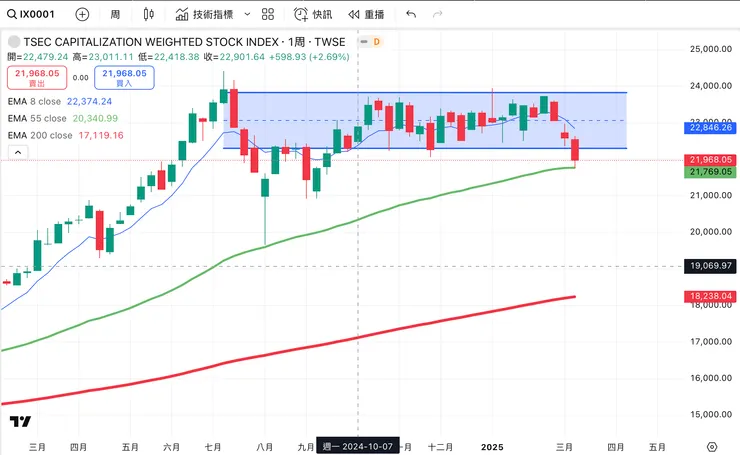This screenshot has width=740, height=455.
Task: Click the add symbol plus icon
Action: (82, 15)
